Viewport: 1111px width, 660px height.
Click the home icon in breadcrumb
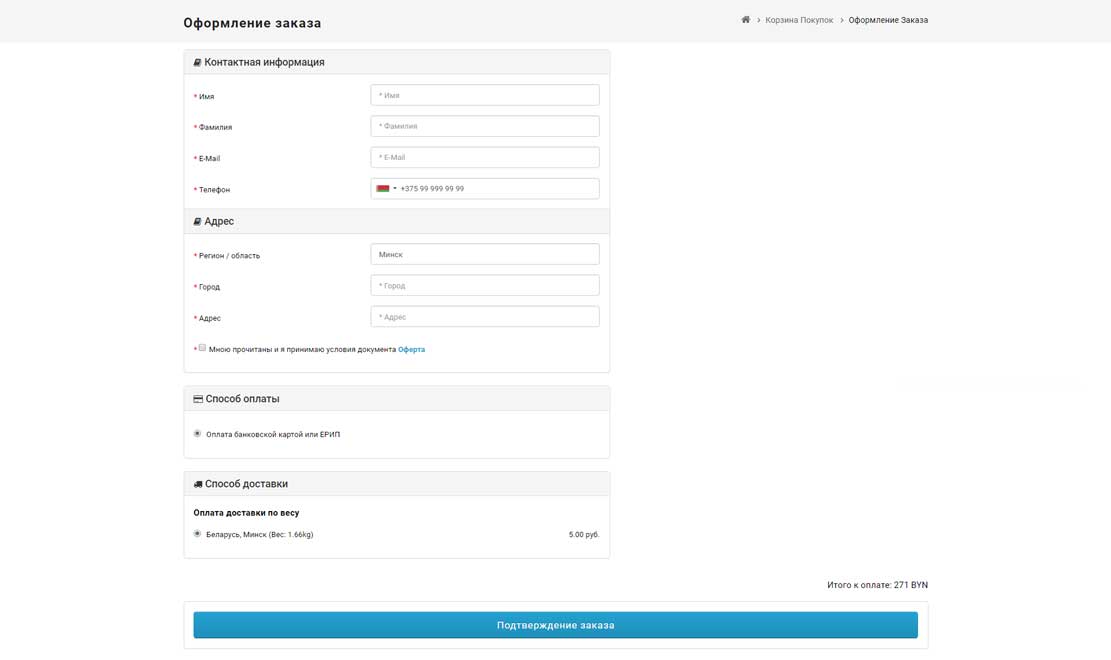pyautogui.click(x=745, y=20)
